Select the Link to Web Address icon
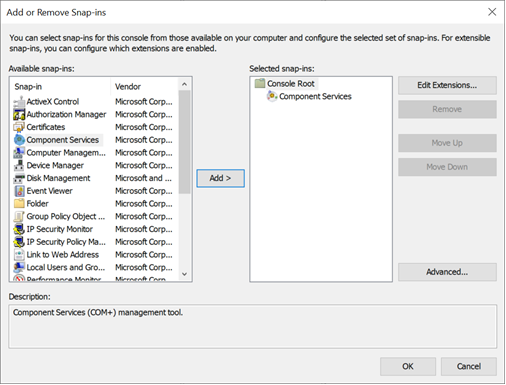 (19, 255)
